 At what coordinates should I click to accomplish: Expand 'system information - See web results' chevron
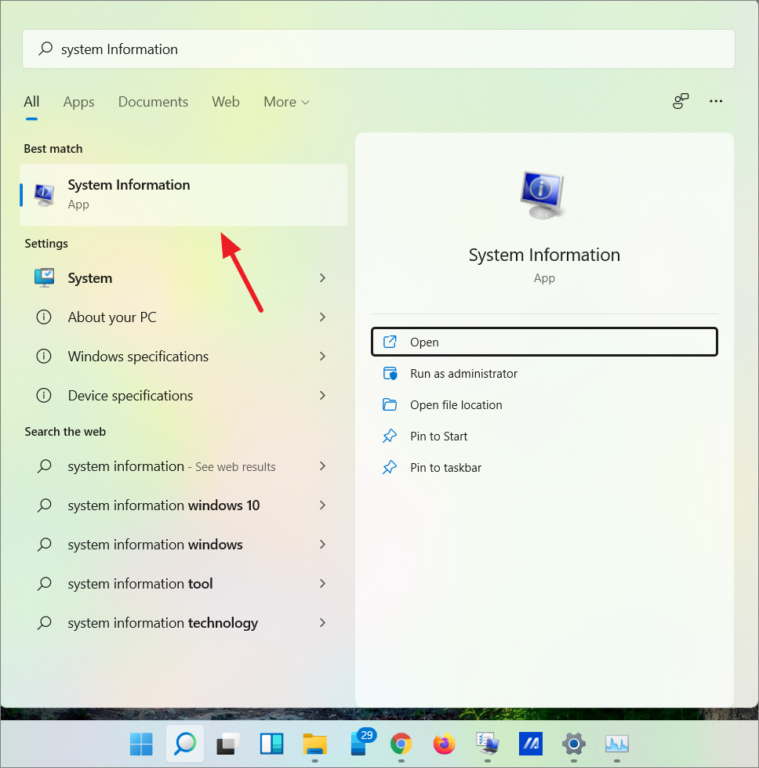(x=322, y=466)
